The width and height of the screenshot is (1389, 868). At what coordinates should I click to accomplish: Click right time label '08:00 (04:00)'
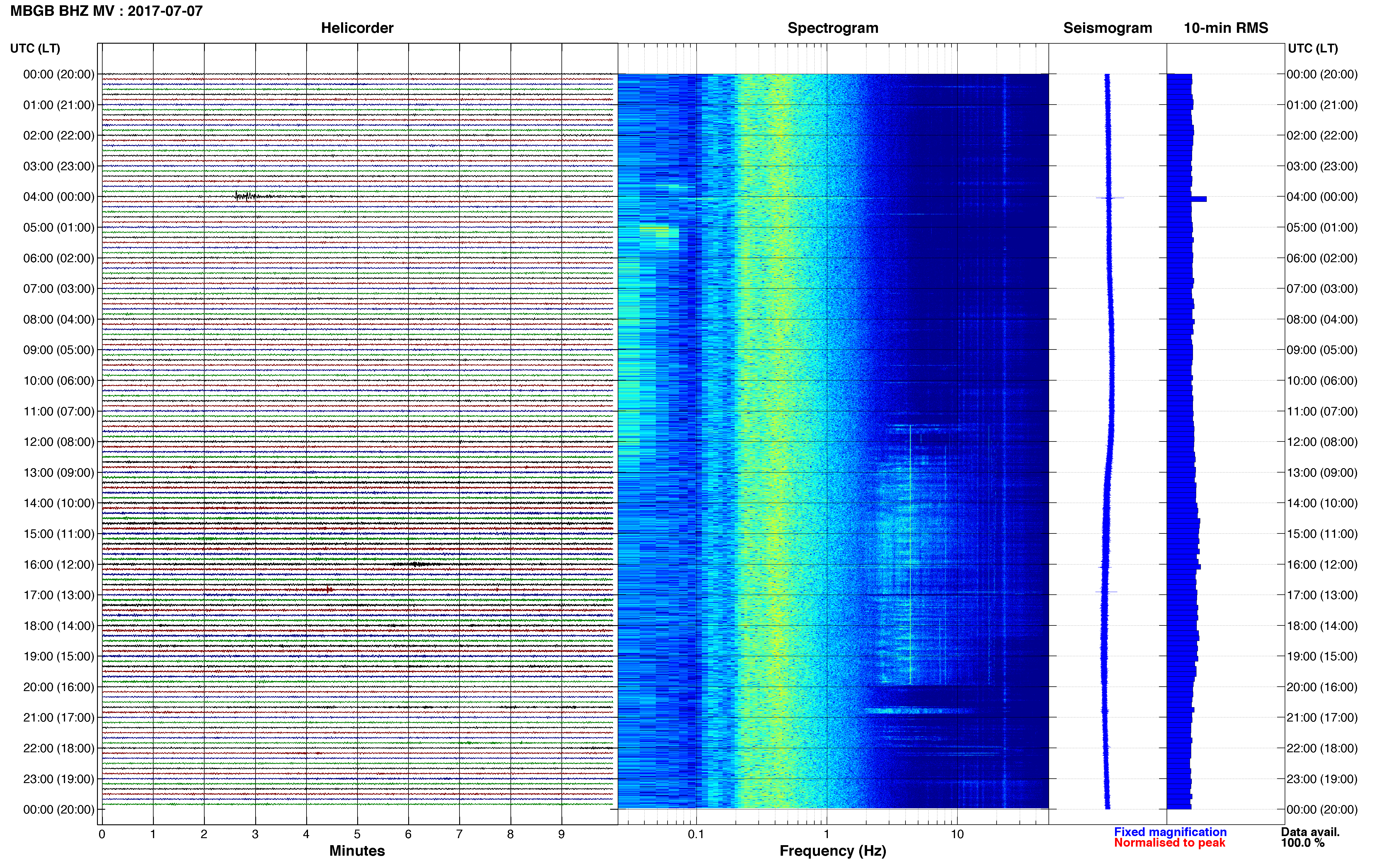click(x=1322, y=319)
